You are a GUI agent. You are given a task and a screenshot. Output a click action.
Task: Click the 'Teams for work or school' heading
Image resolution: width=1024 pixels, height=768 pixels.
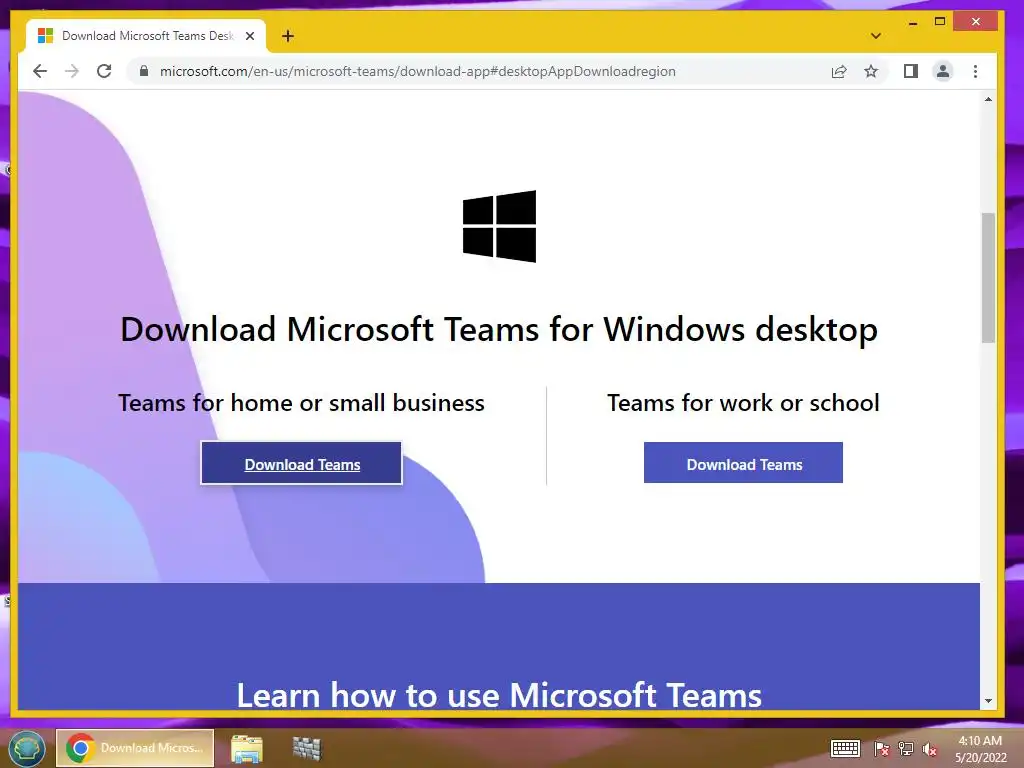(743, 403)
